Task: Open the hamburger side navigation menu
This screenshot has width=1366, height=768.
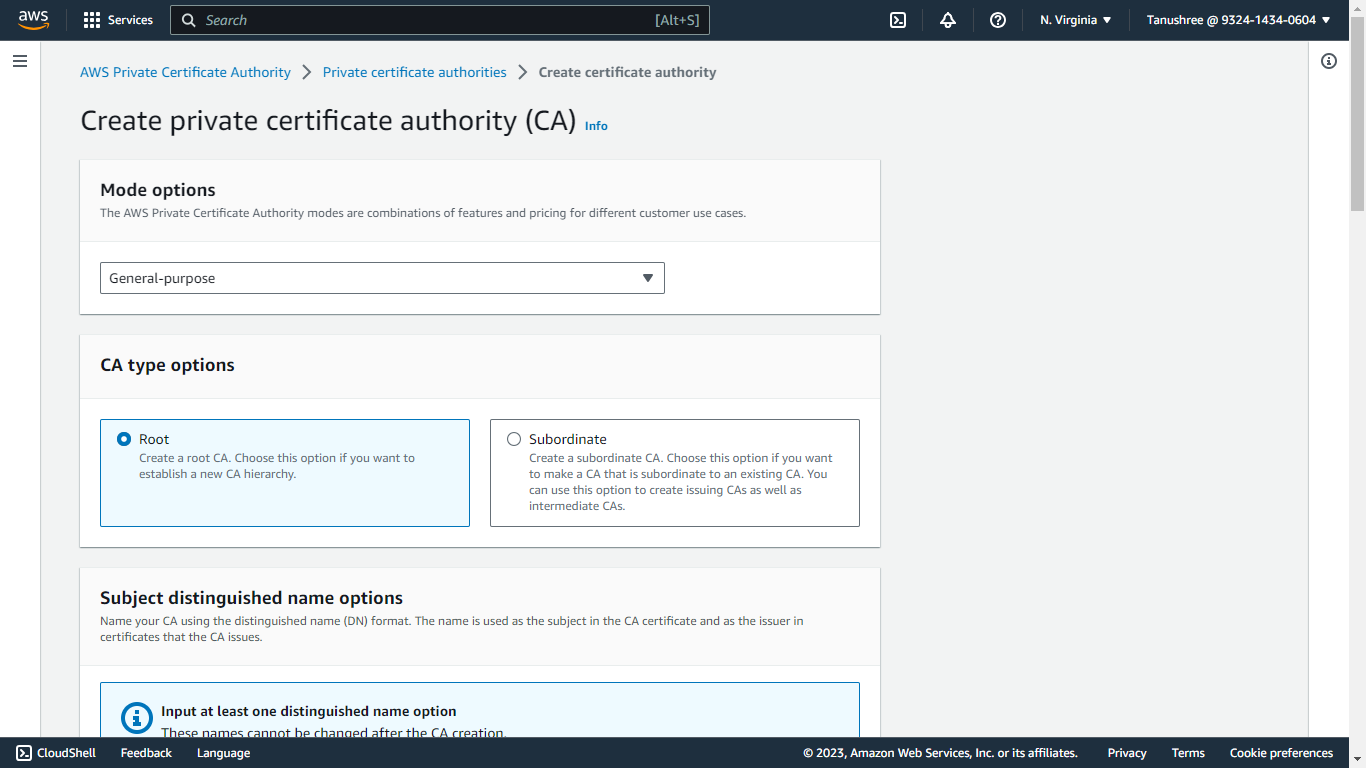Action: 20,61
